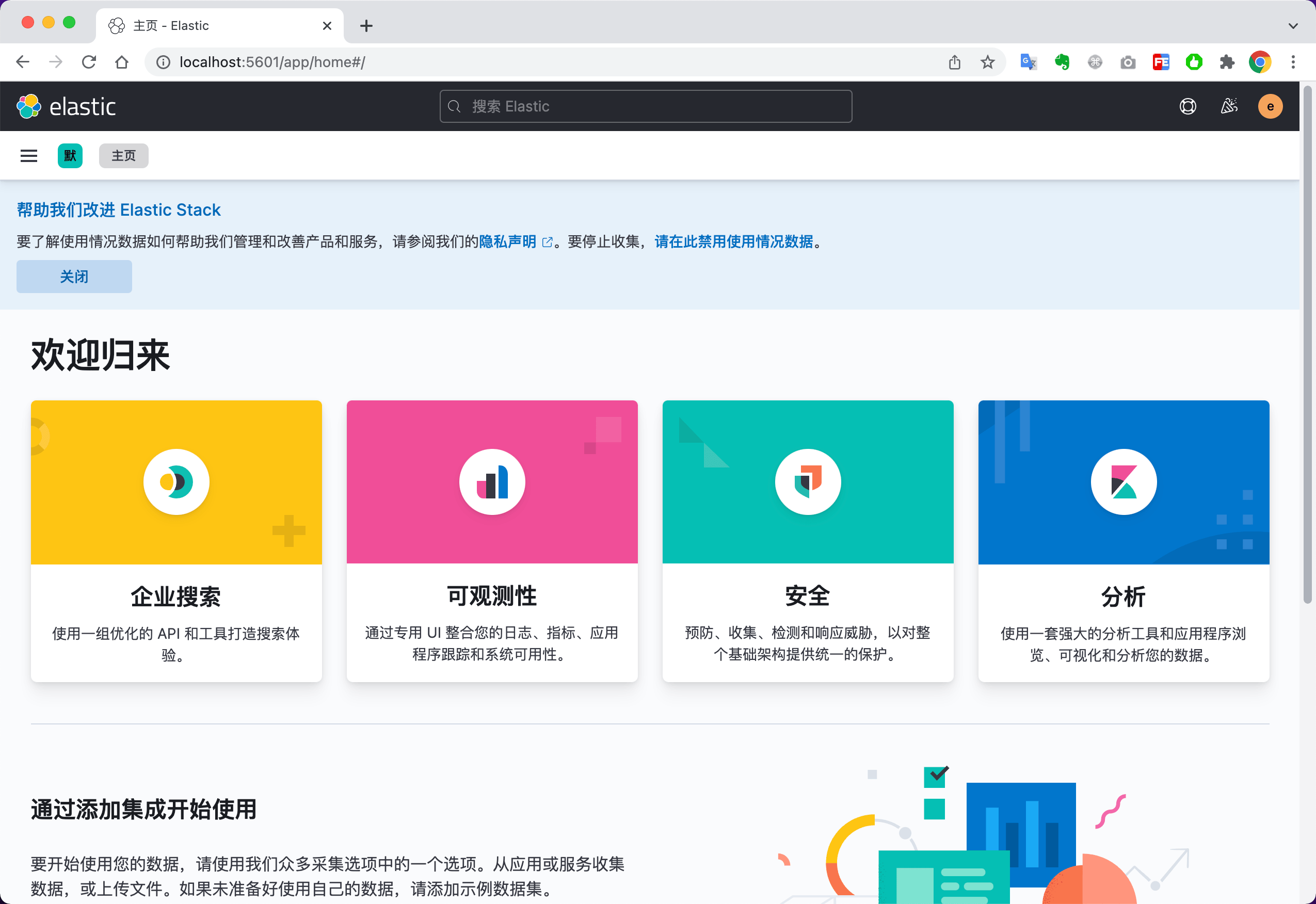
Task: Open the browser extensions puzzle menu
Action: pos(1227,62)
